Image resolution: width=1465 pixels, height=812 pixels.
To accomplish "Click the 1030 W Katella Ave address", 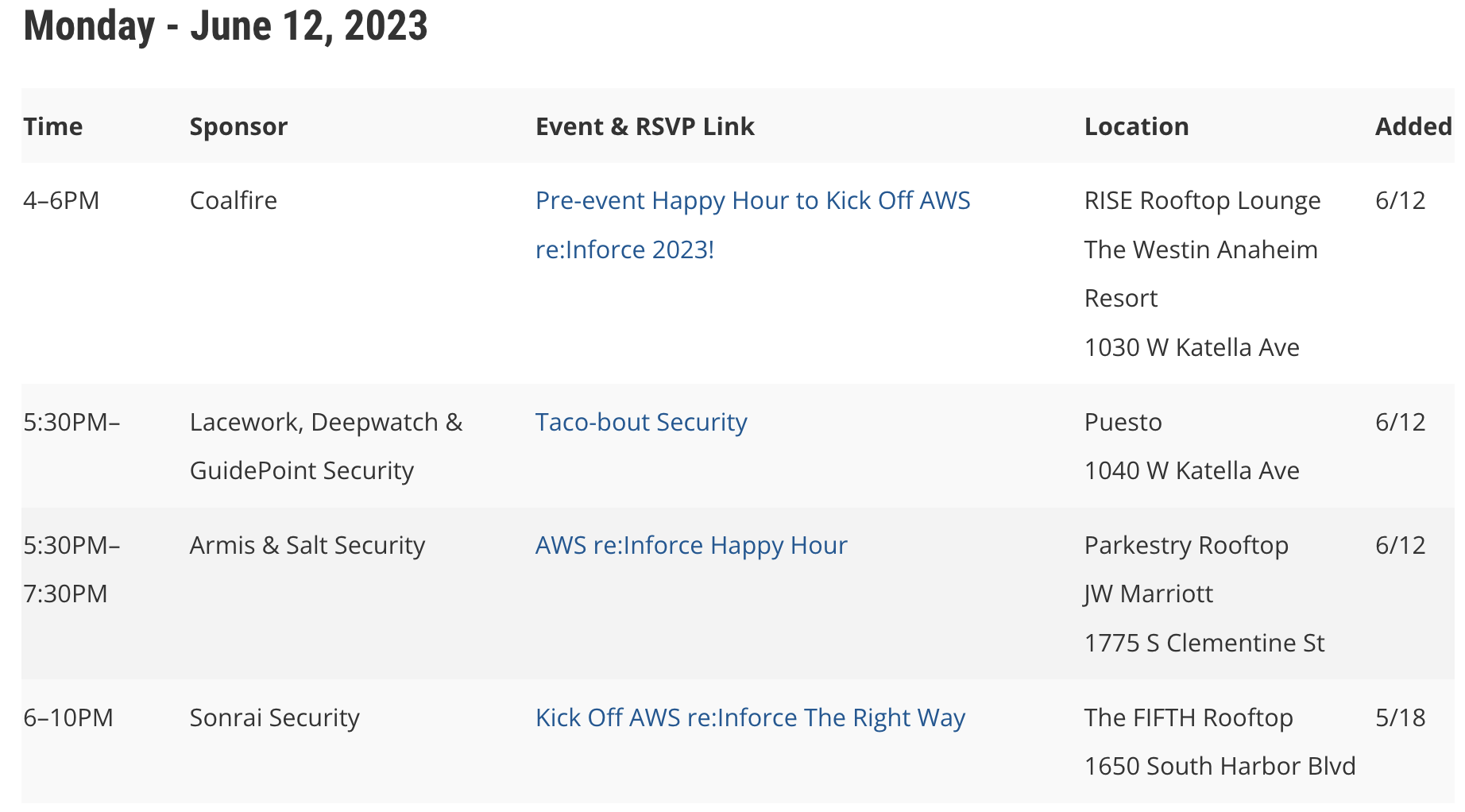I will pyautogui.click(x=1192, y=347).
